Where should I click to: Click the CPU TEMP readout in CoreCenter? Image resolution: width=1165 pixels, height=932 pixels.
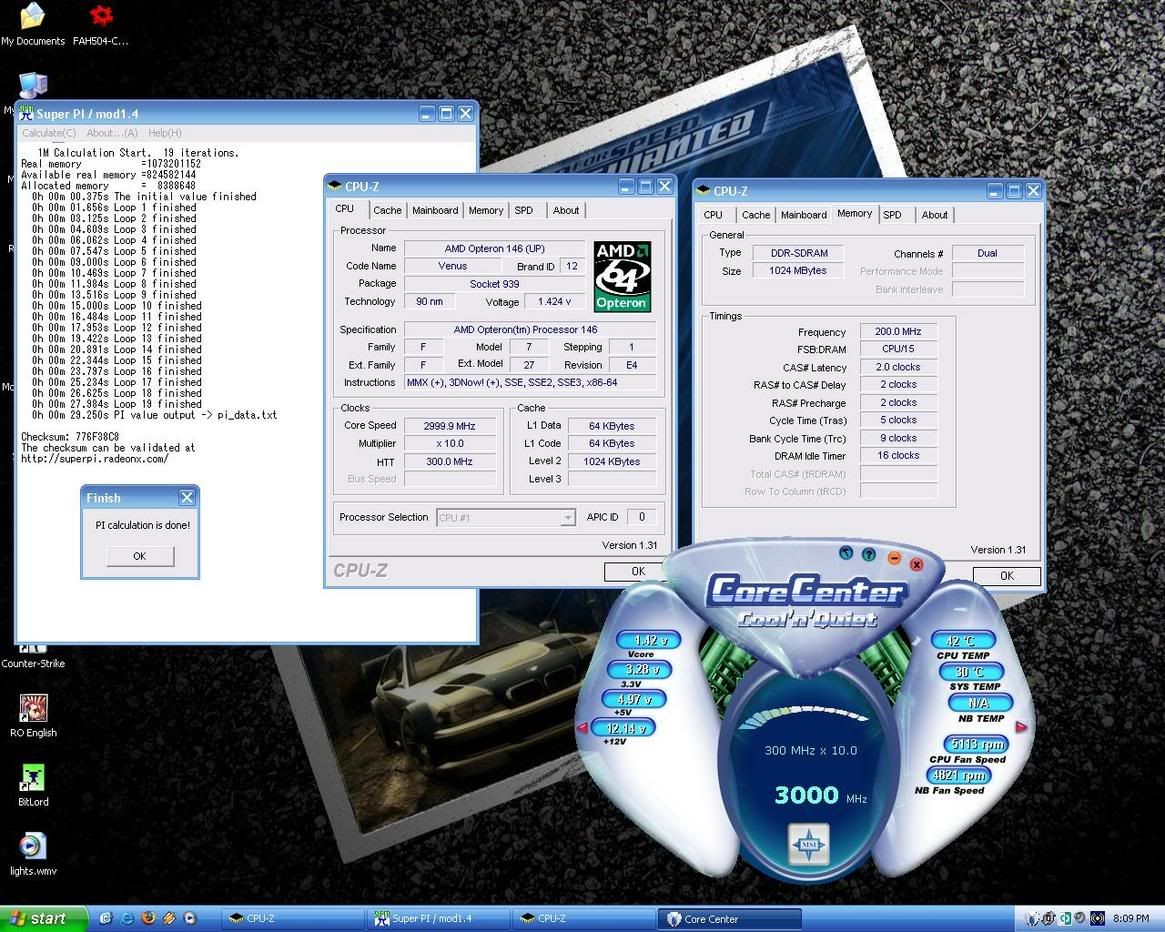[x=961, y=640]
